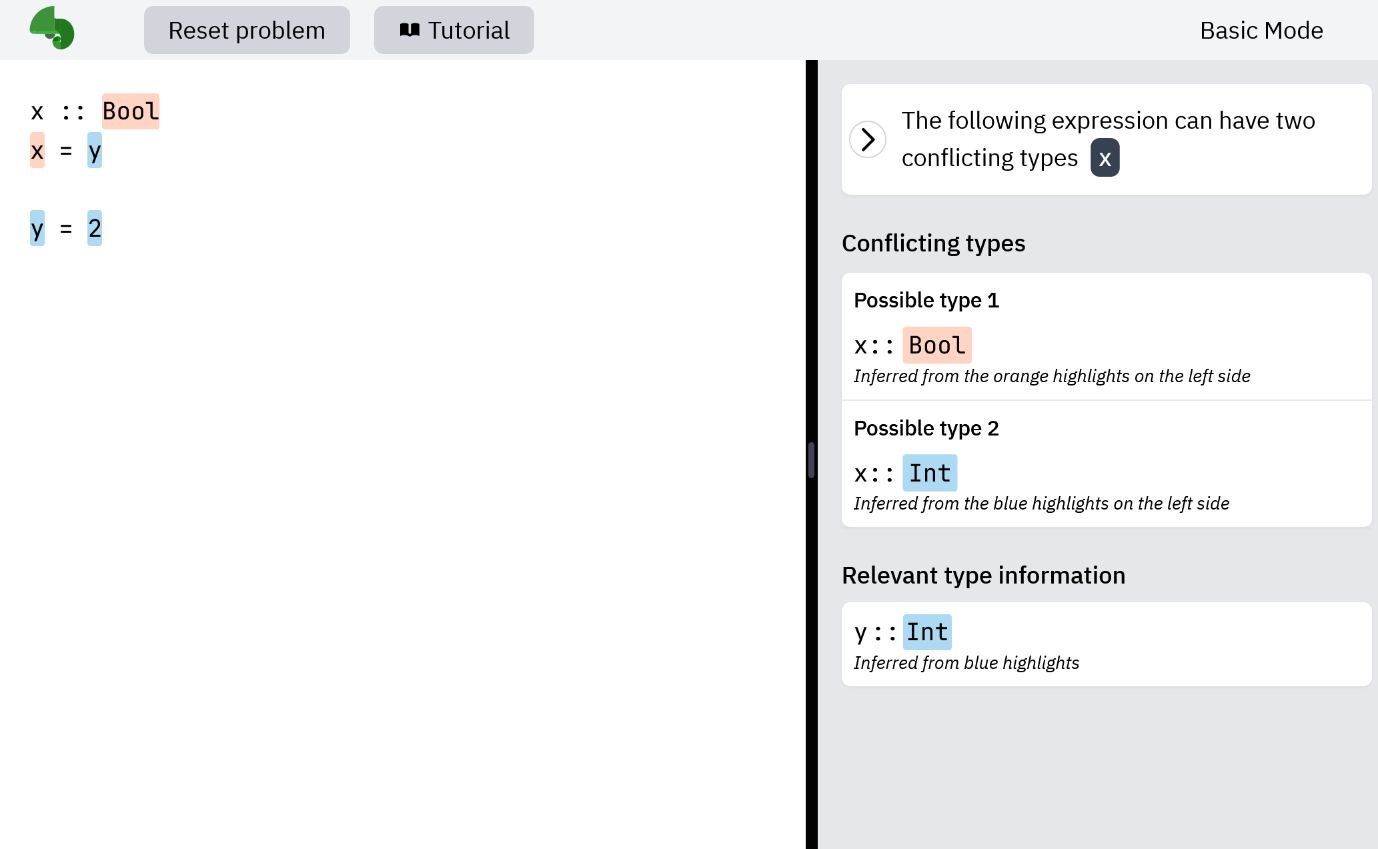Image resolution: width=1378 pixels, height=849 pixels.
Task: Open the Tutorial button
Action: 454,30
